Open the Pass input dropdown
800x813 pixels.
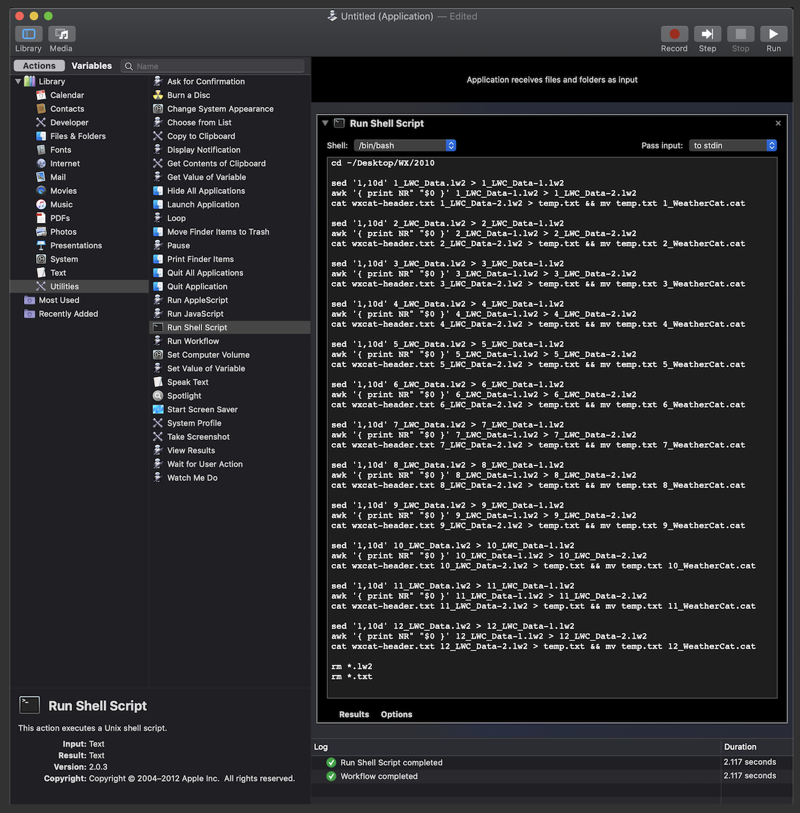pos(733,146)
